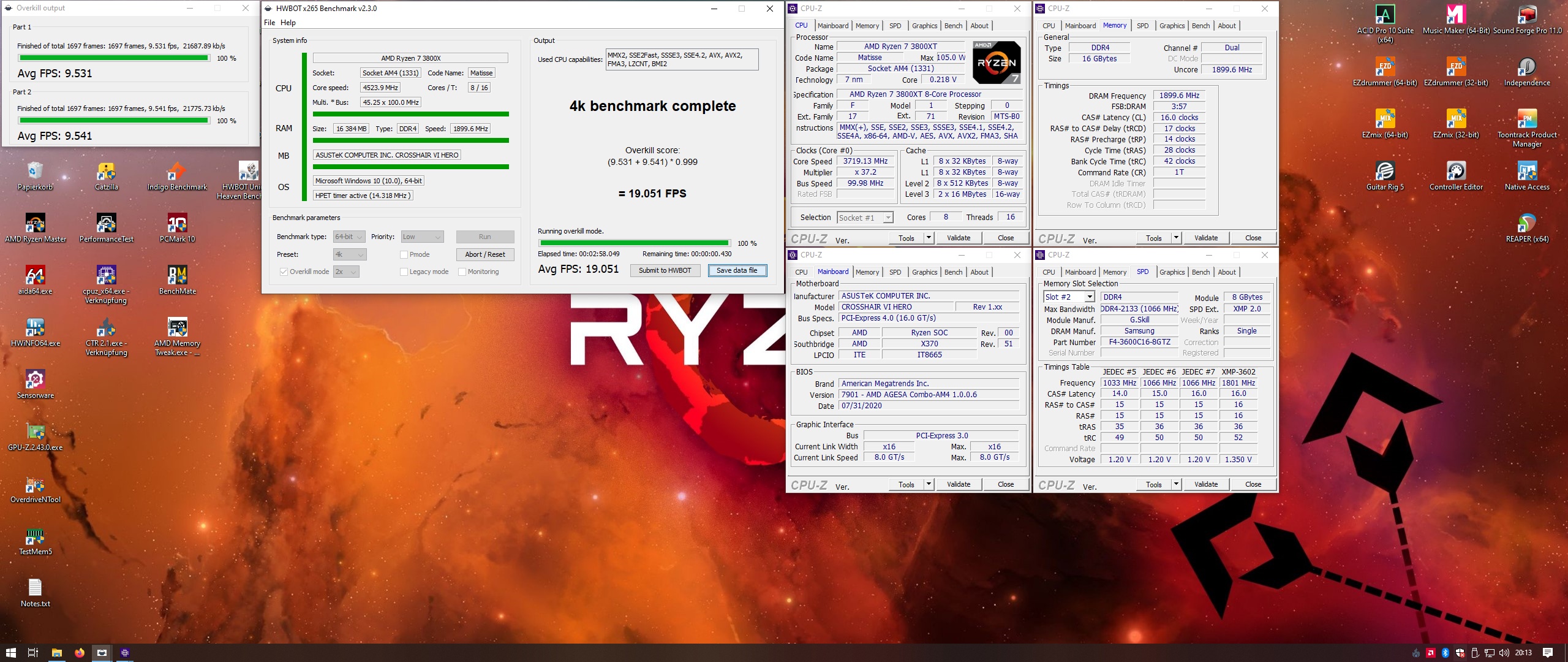Open HWiNFO64.exe desktop icon
Screen dimensions: 1568x662
(36, 332)
